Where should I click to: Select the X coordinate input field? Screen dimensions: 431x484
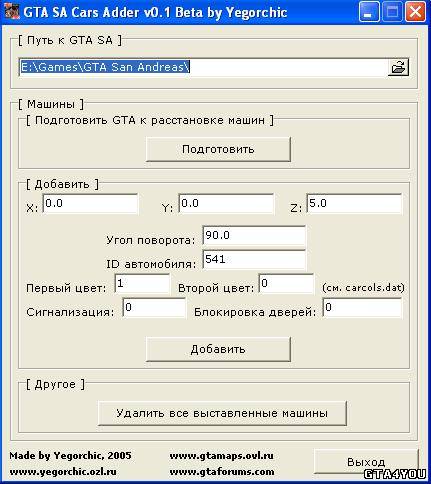[90, 203]
